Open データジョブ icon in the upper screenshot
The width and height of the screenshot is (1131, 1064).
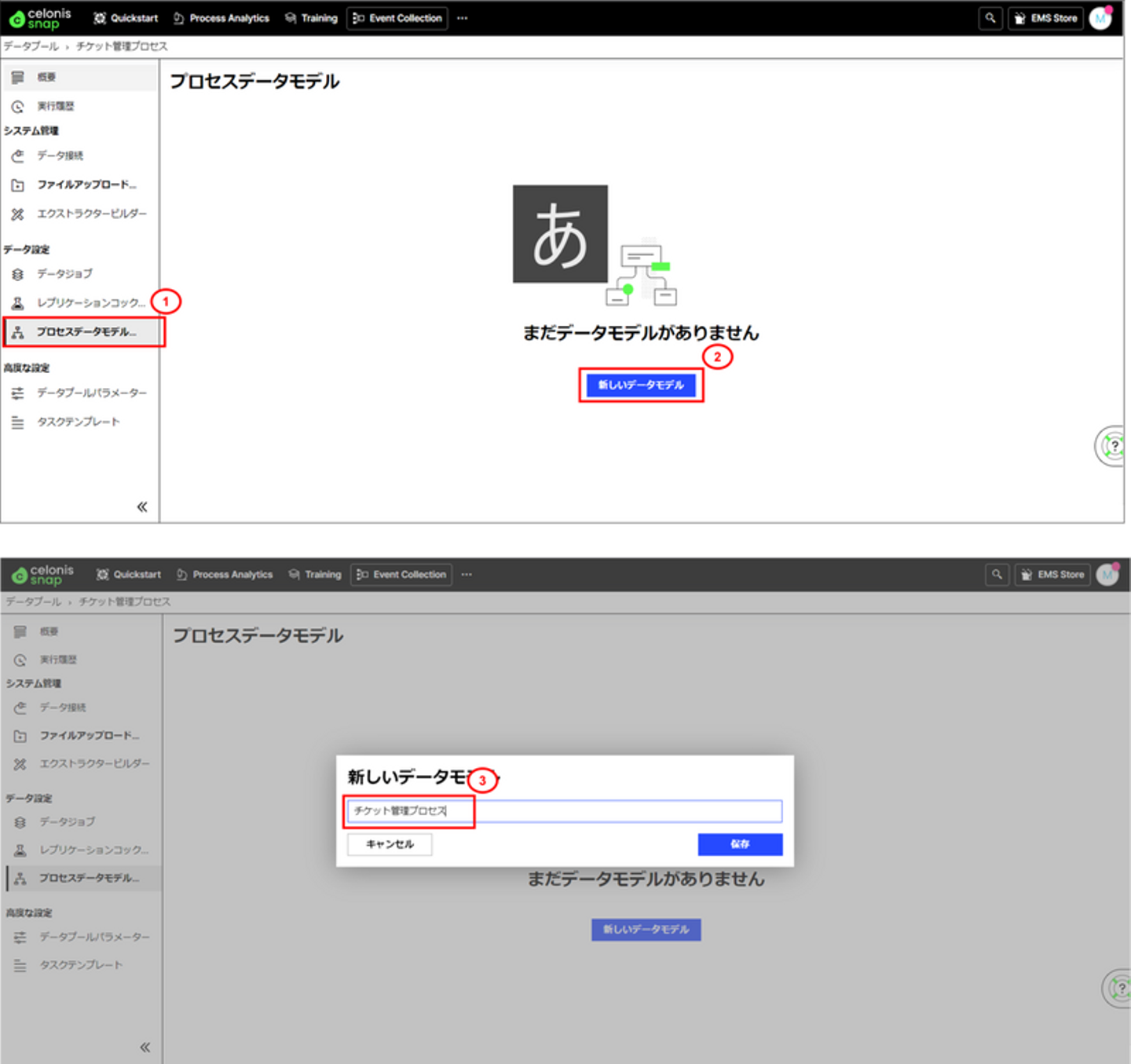18,274
